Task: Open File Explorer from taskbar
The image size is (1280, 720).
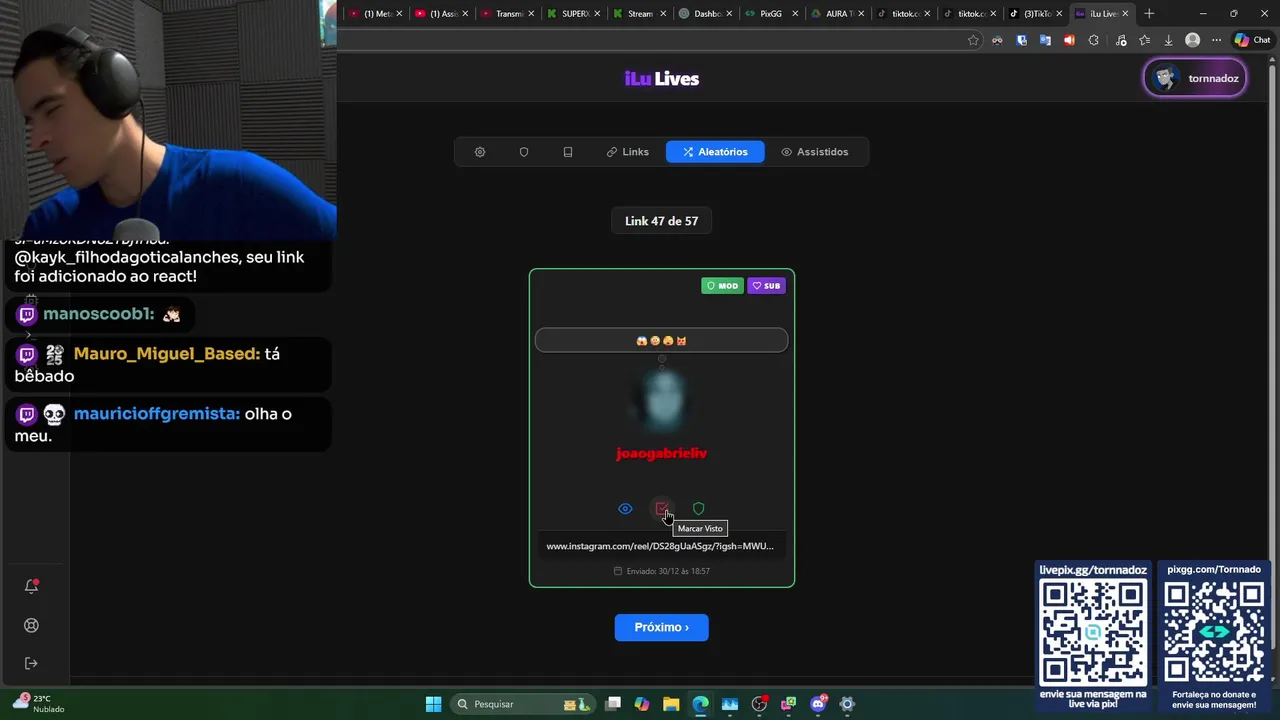Action: 671,704
